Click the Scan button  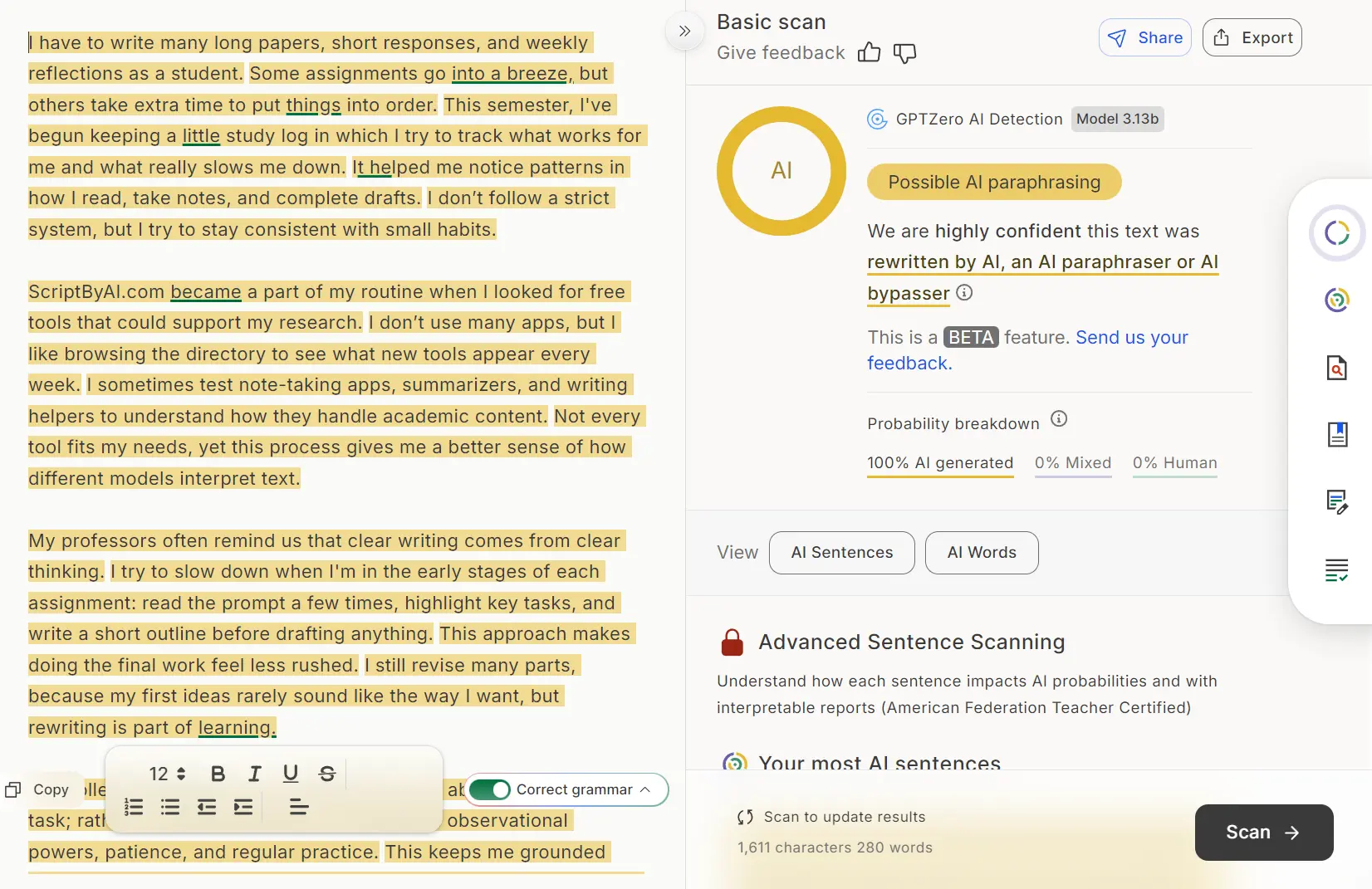coord(1263,833)
